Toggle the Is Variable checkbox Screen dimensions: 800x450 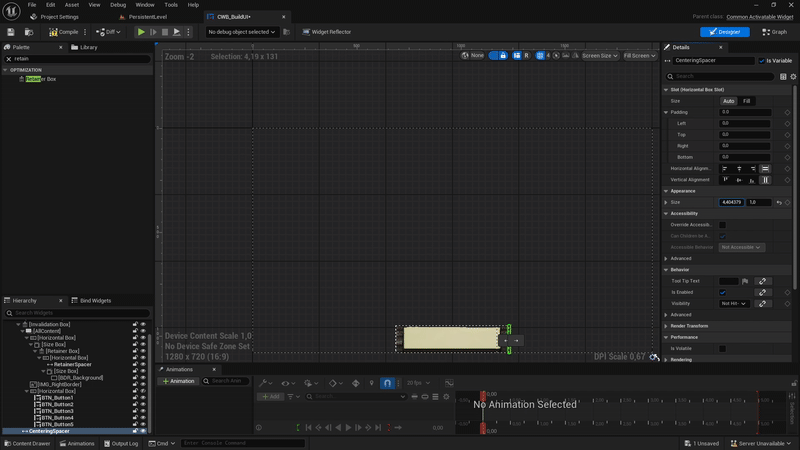click(x=762, y=61)
